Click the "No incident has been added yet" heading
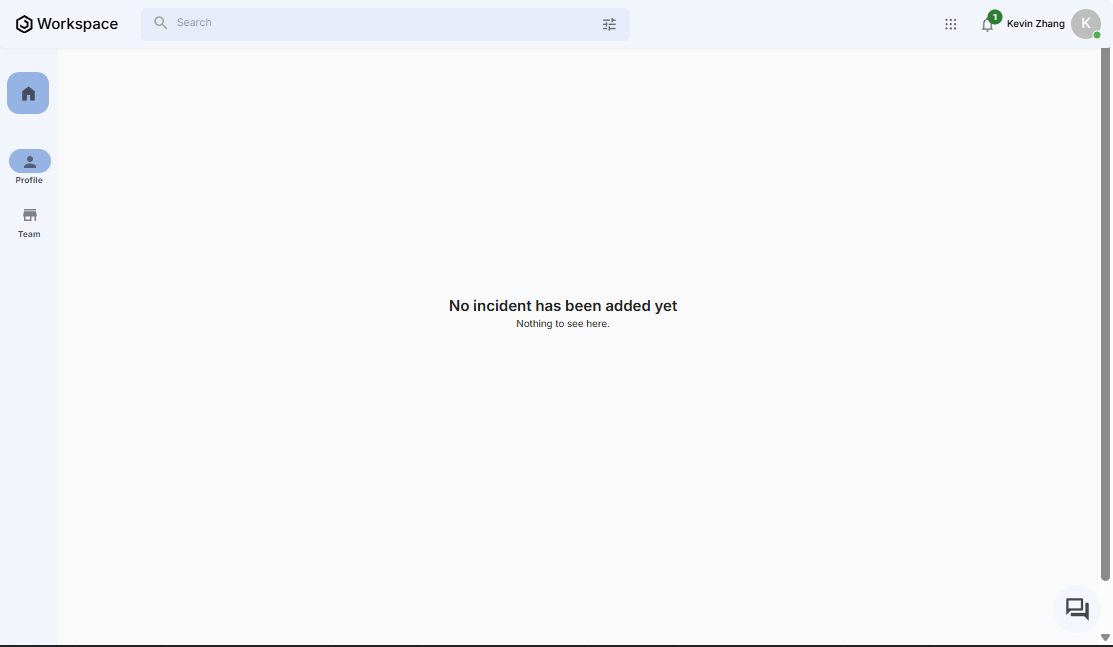Image resolution: width=1113 pixels, height=647 pixels. coord(563,306)
